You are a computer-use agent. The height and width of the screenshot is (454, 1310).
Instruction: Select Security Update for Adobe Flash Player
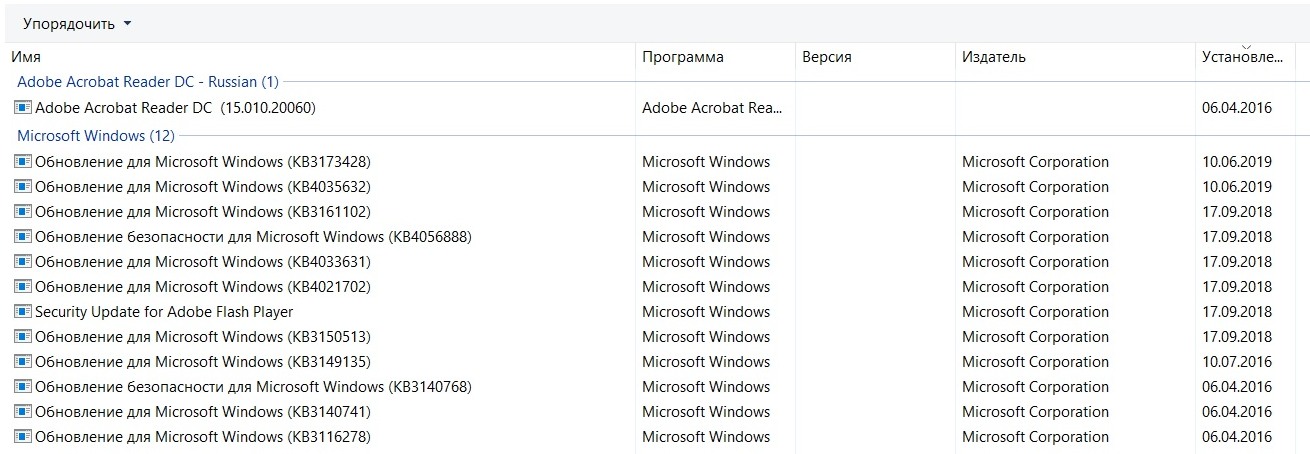click(x=164, y=311)
